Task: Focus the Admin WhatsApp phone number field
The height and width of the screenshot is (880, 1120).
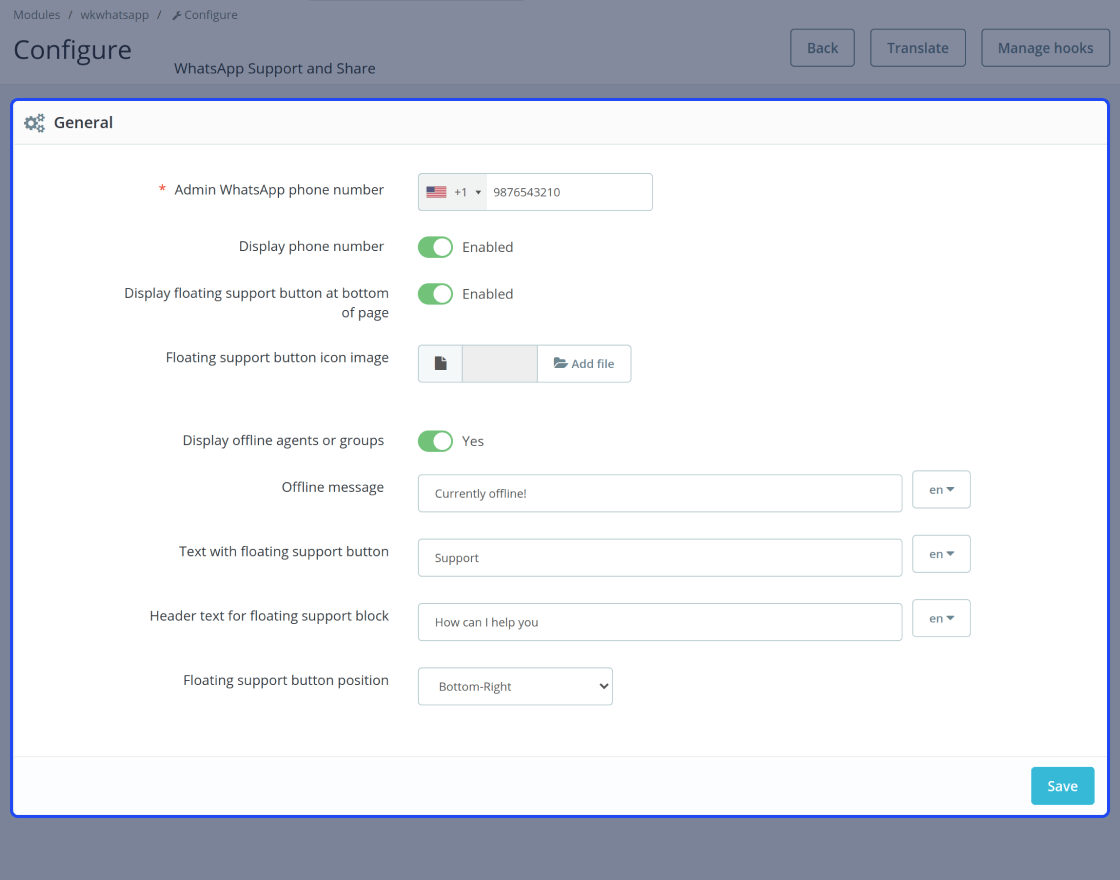Action: pos(569,192)
